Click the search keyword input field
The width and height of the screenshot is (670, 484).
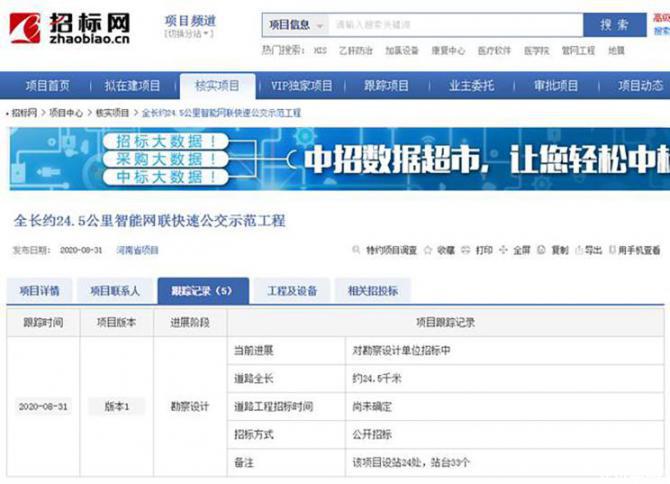(455, 25)
